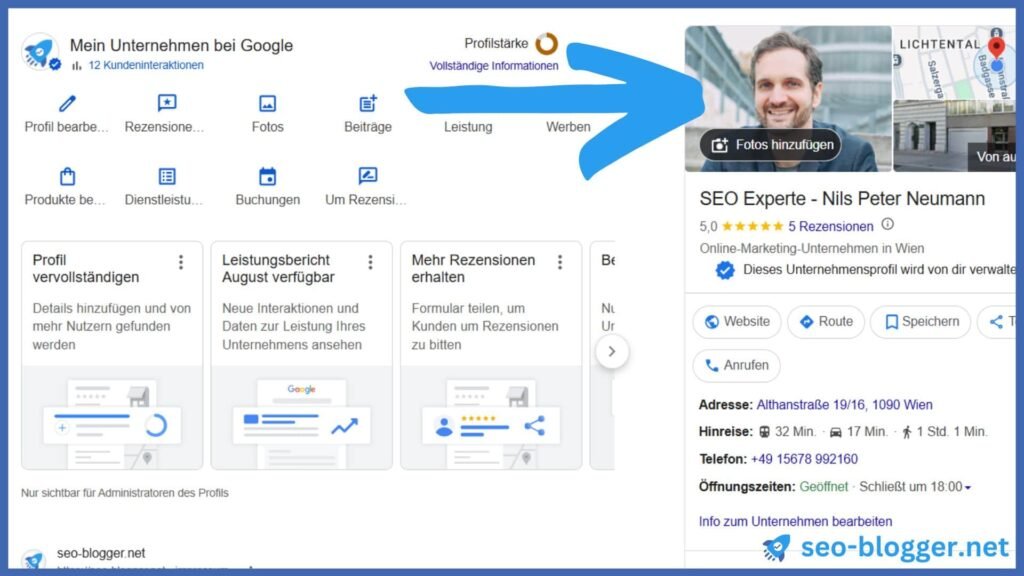Open the Leistungsbericht August verfügbar card
This screenshot has width=1024, height=576.
pos(302,355)
